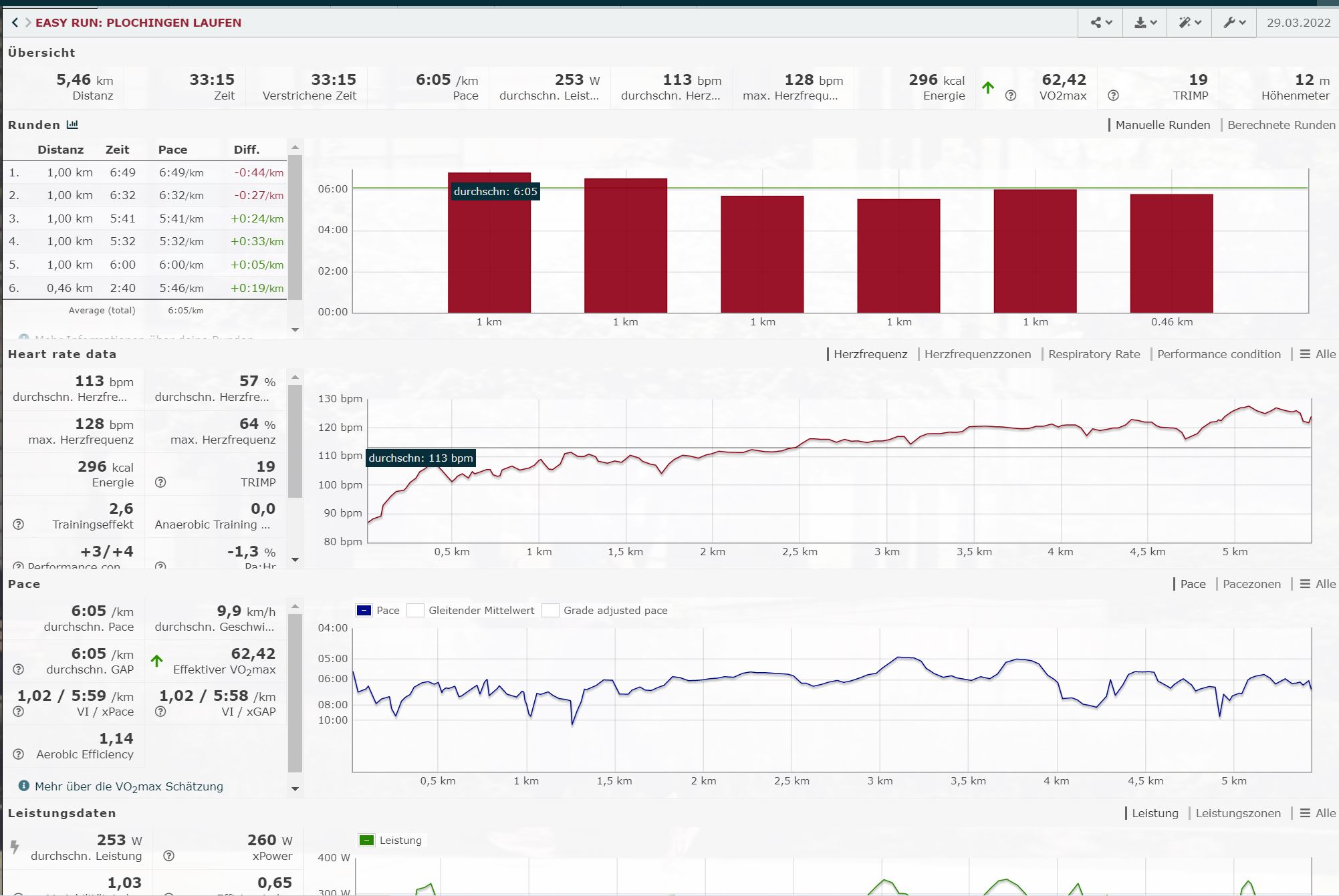Viewport: 1339px width, 896px height.
Task: Click VO2max help question mark
Action: pos(1011,96)
